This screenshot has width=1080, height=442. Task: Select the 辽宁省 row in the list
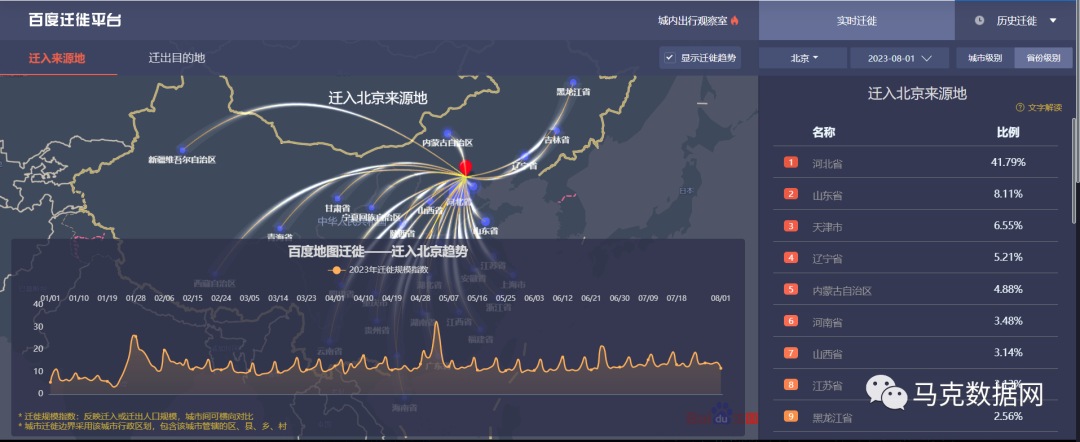coord(915,258)
